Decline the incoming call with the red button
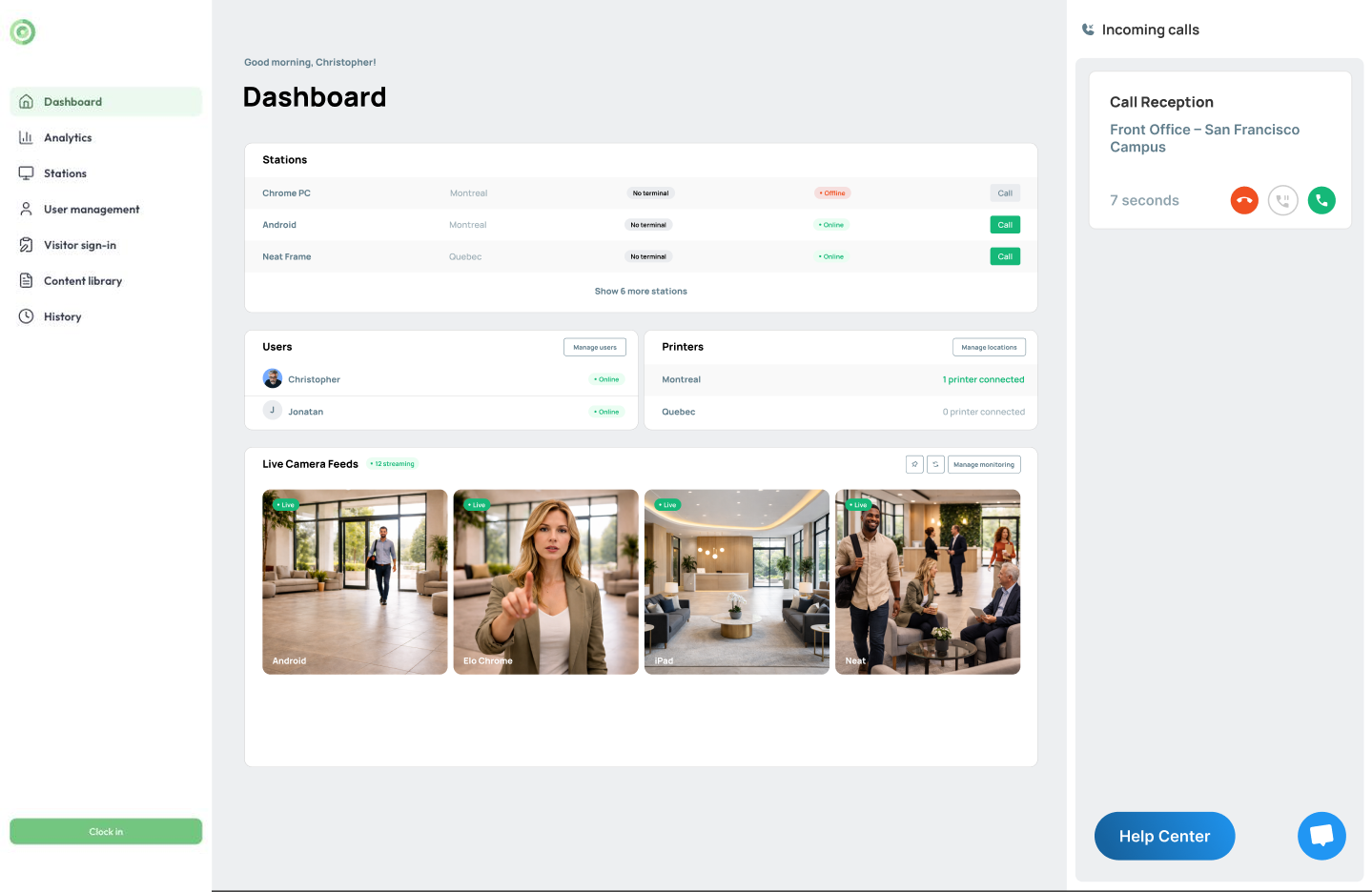The image size is (1372, 892). pos(1244,200)
